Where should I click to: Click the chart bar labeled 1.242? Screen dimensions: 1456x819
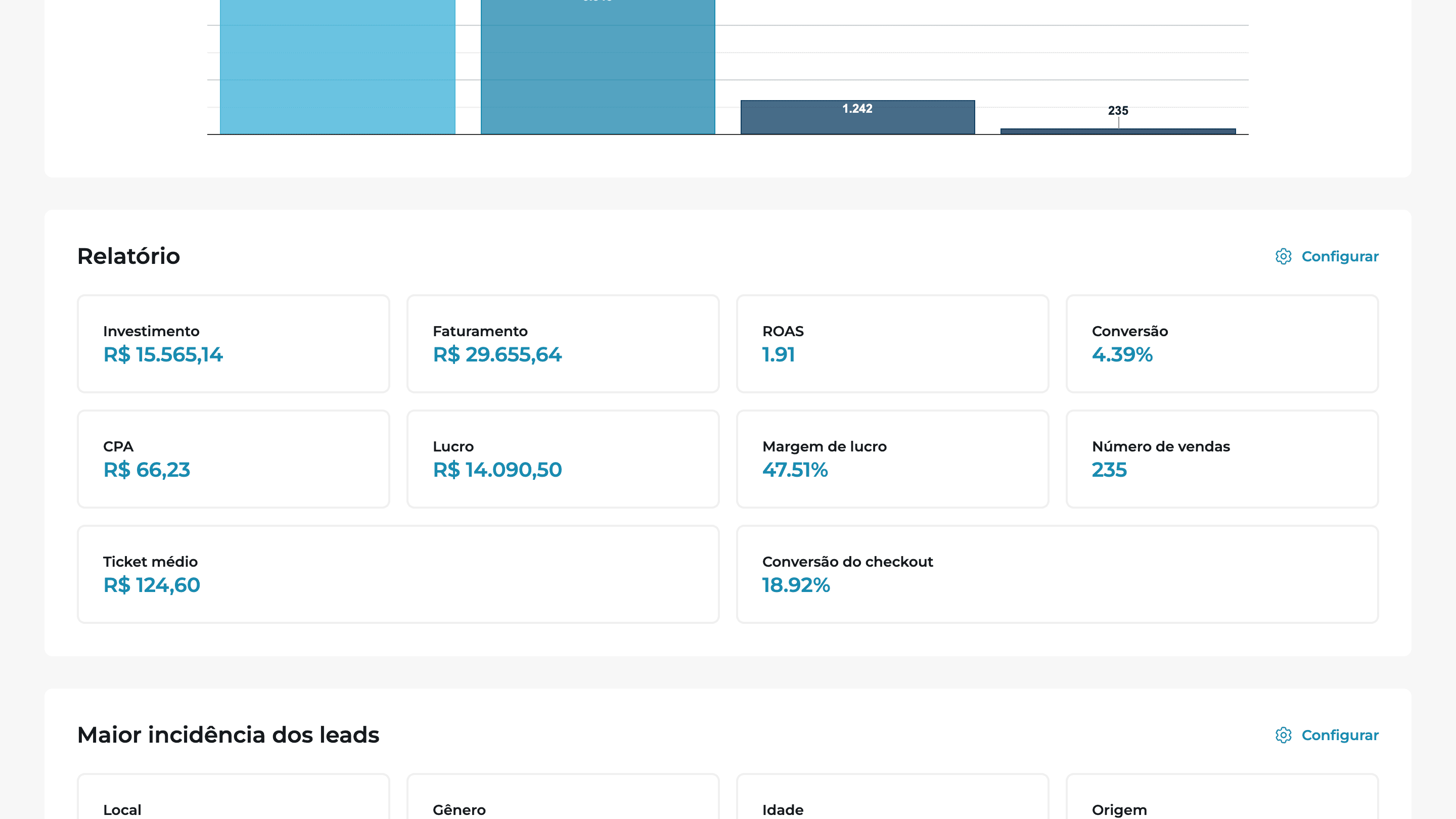(857, 121)
